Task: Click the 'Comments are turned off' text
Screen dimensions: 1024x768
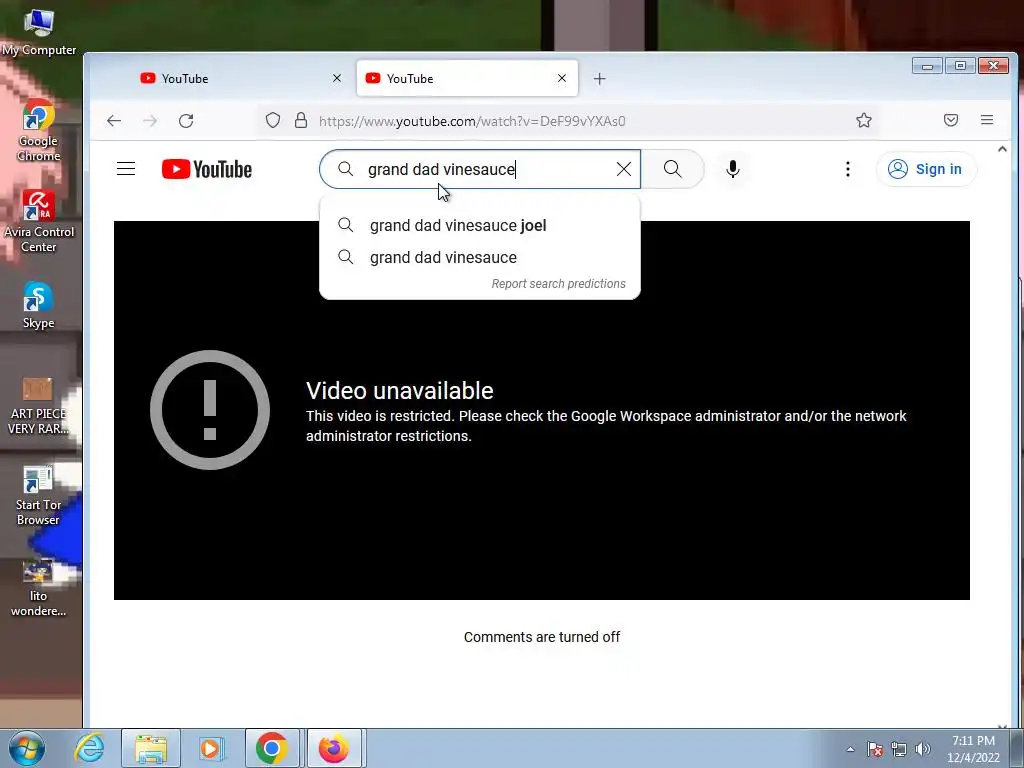Action: (x=542, y=637)
